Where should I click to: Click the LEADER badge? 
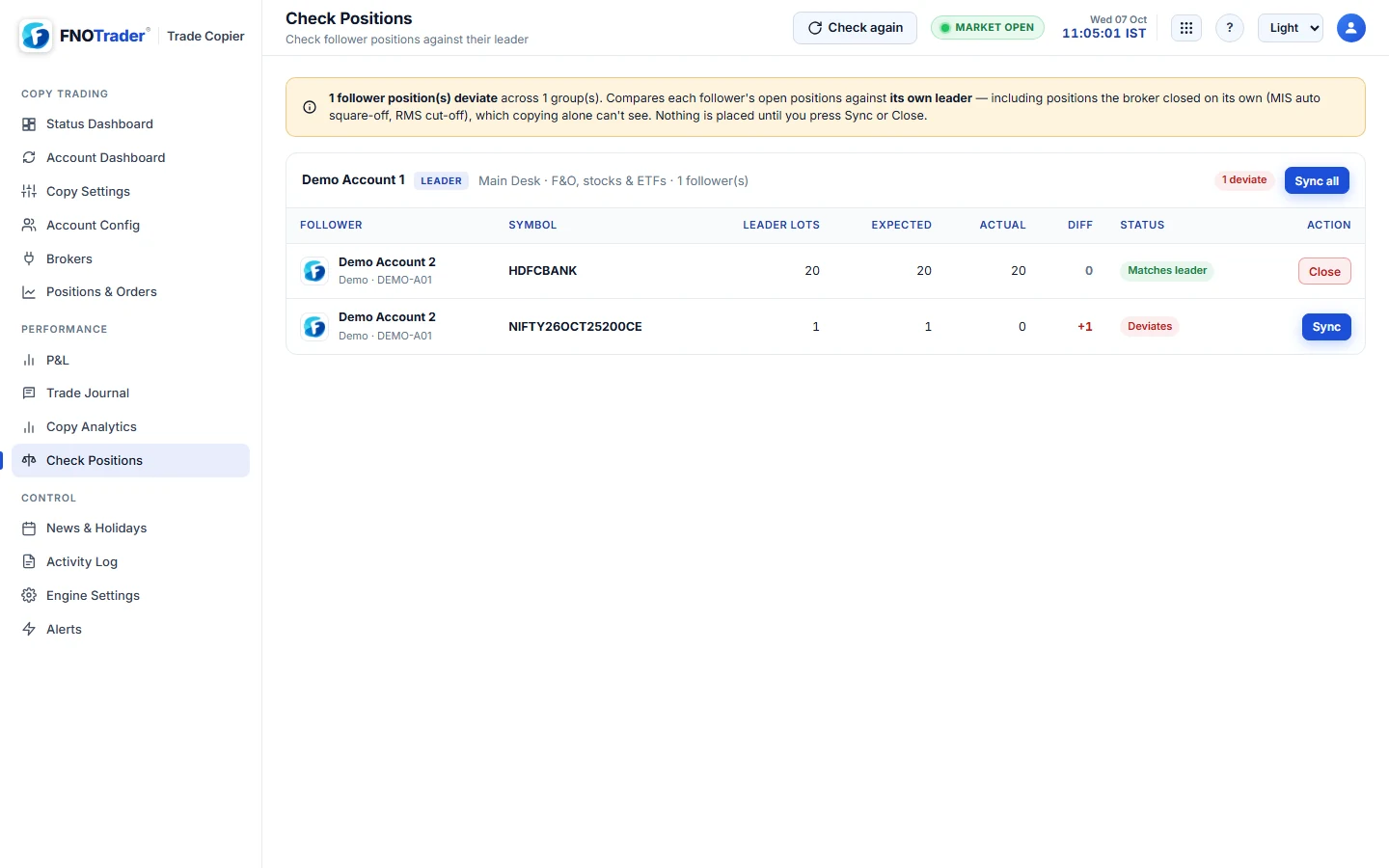(x=441, y=181)
